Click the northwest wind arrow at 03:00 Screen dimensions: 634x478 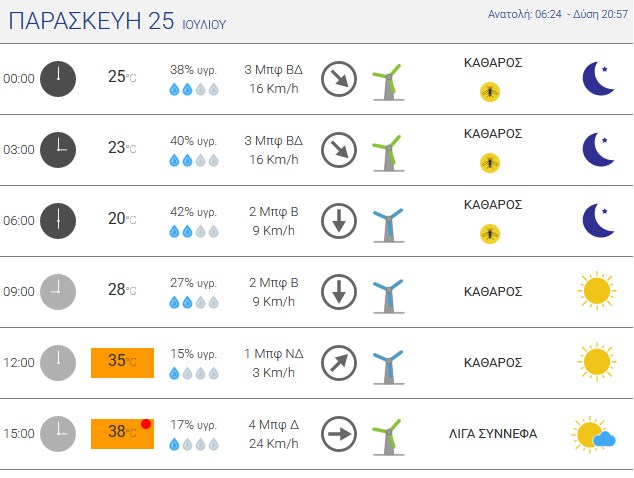coord(339,150)
